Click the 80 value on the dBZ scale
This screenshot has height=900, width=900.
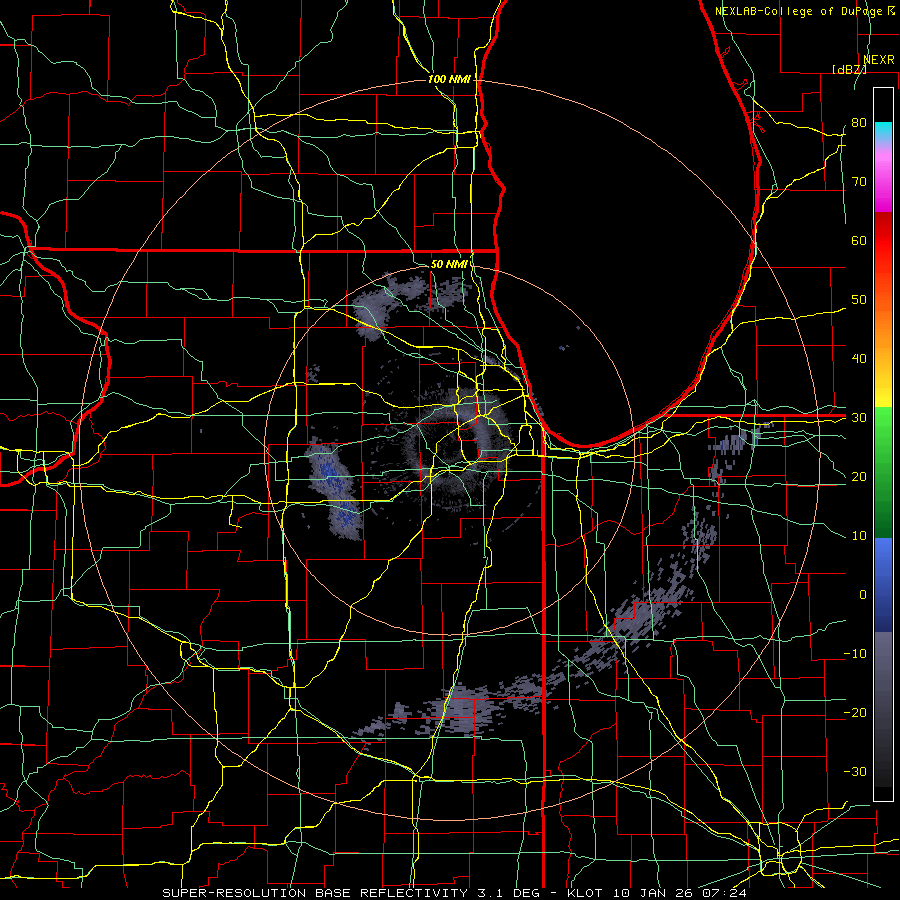pyautogui.click(x=859, y=123)
